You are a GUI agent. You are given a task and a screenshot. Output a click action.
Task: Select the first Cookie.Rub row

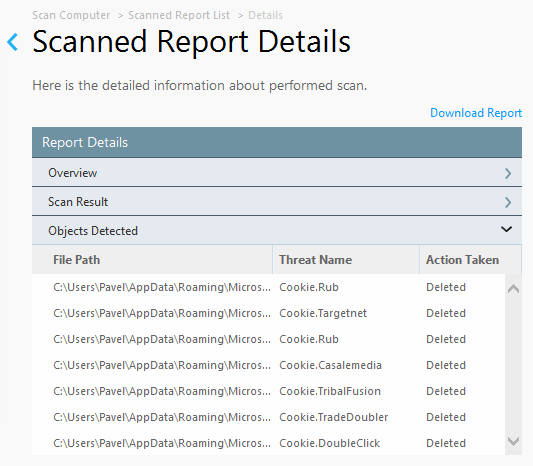269,287
